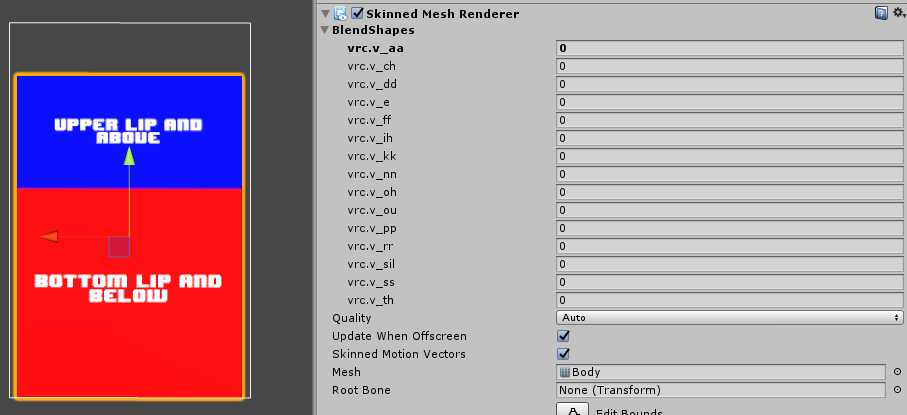Image resolution: width=907 pixels, height=415 pixels.
Task: Click the Body mesh reference field
Action: (x=720, y=372)
